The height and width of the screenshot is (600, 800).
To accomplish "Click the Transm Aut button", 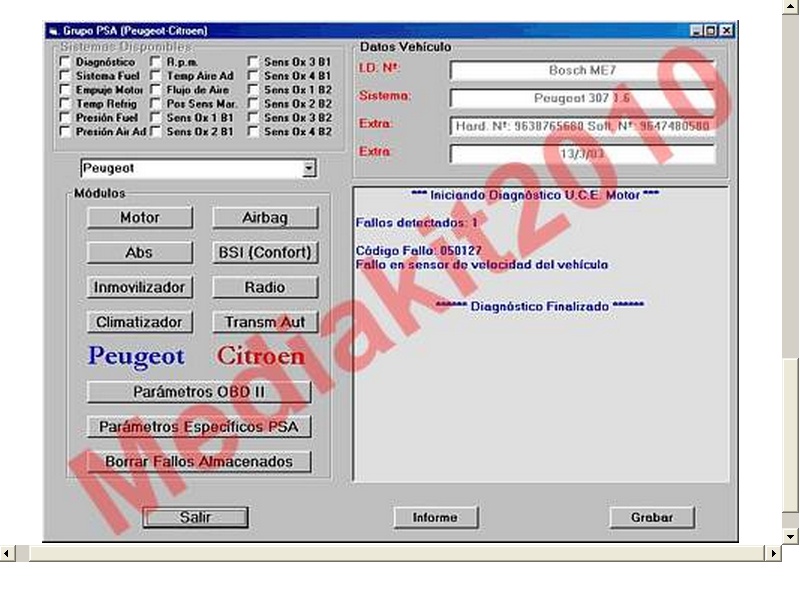I will tap(265, 322).
